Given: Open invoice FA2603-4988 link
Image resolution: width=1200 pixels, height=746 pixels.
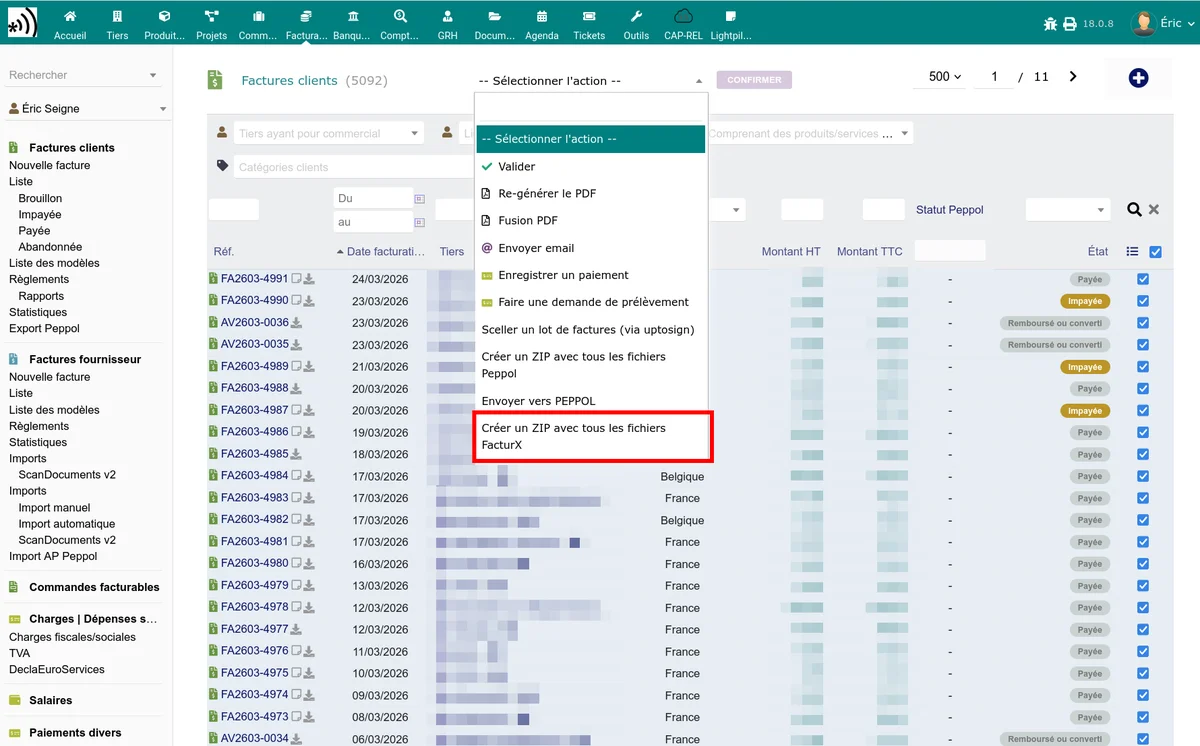Looking at the screenshot, I should (255, 388).
